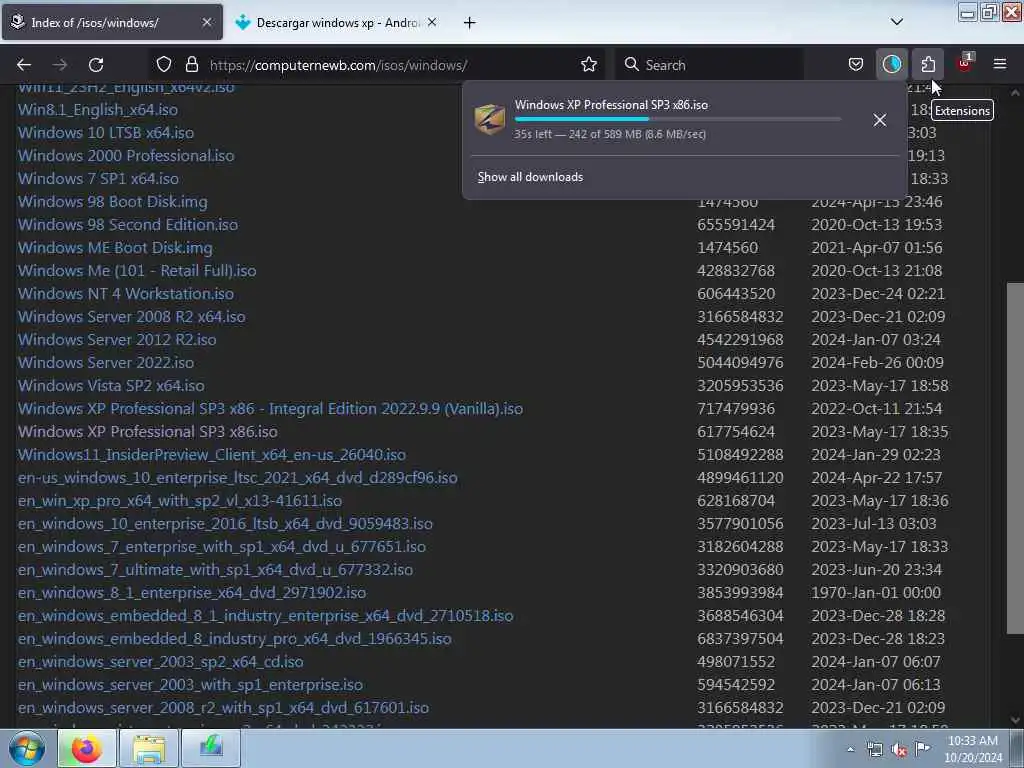
Task: Download Windows Vista SP2 x64.iso
Action: point(111,385)
